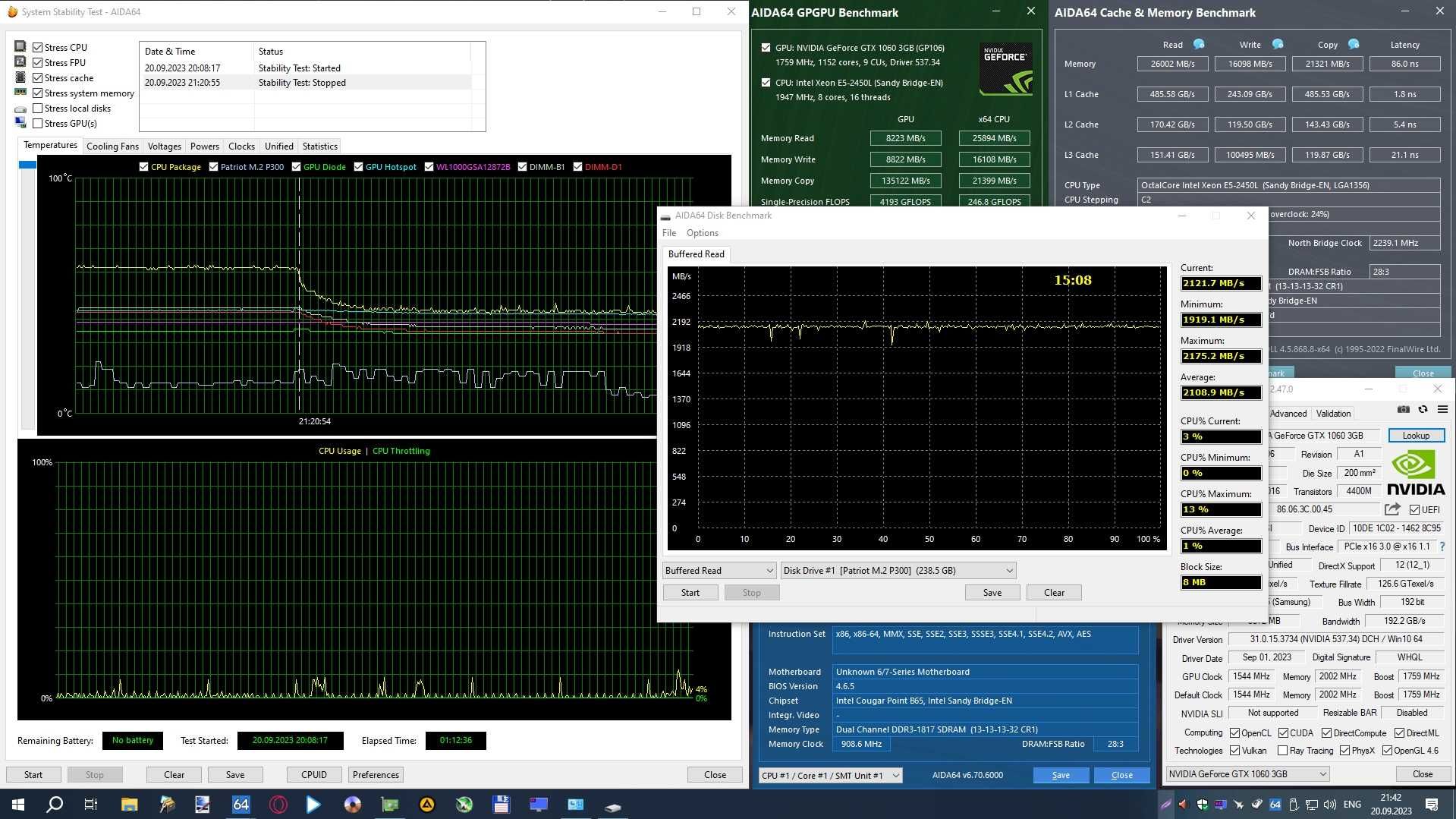Screen dimensions: 1456x819
Task: Switch to Validation tab in GPU-Z
Action: [x=1333, y=414]
